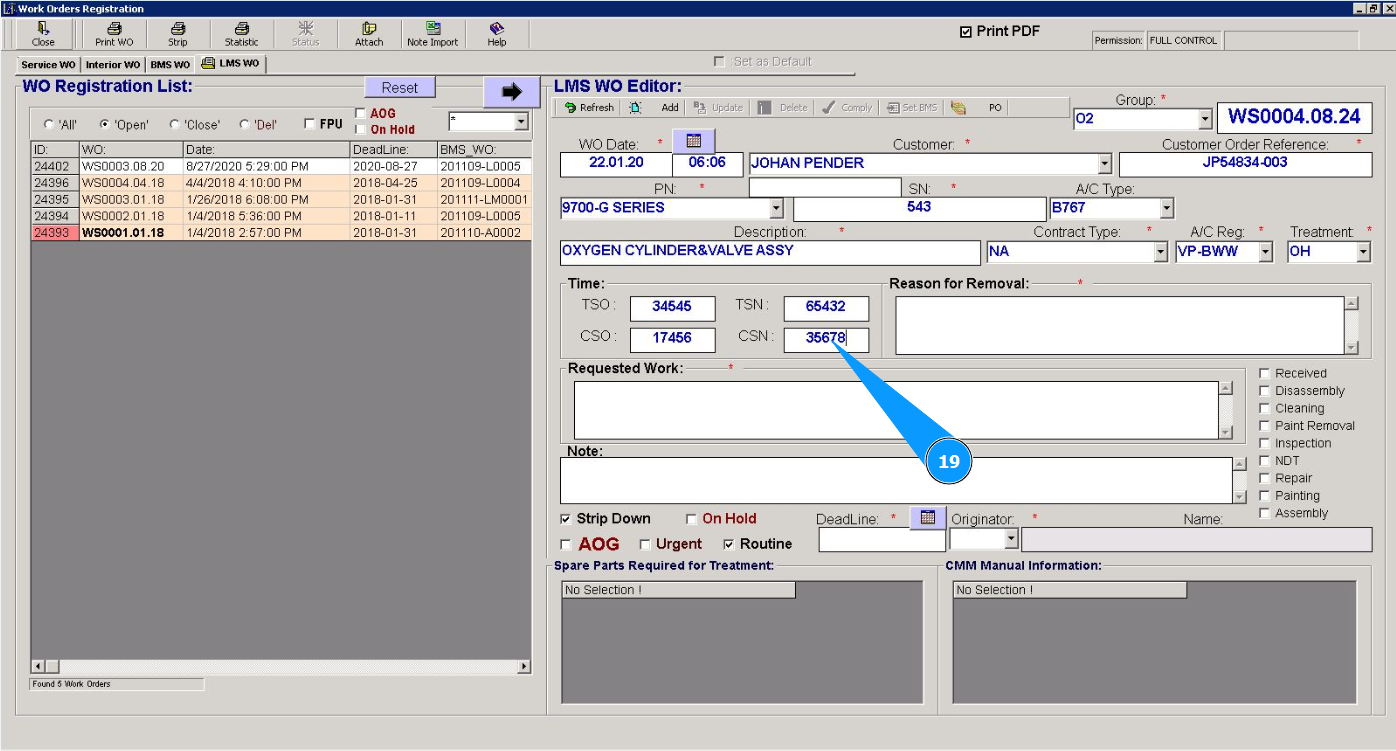The width and height of the screenshot is (1396, 751).
Task: Switch to the BMS WO tab
Action: tap(170, 65)
